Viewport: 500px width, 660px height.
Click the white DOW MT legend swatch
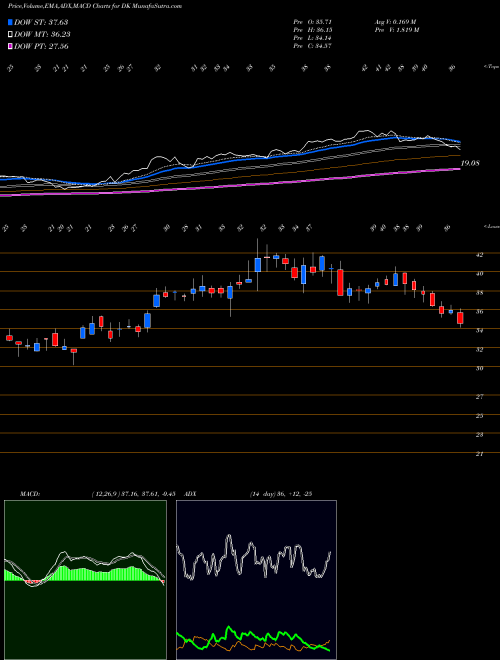click(11, 35)
